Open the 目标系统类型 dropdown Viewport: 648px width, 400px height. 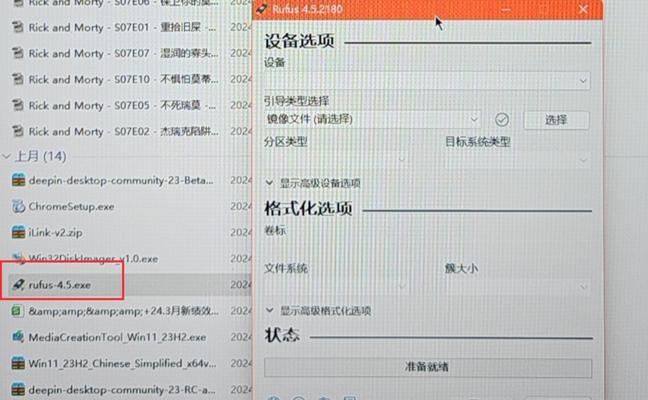coord(517,159)
